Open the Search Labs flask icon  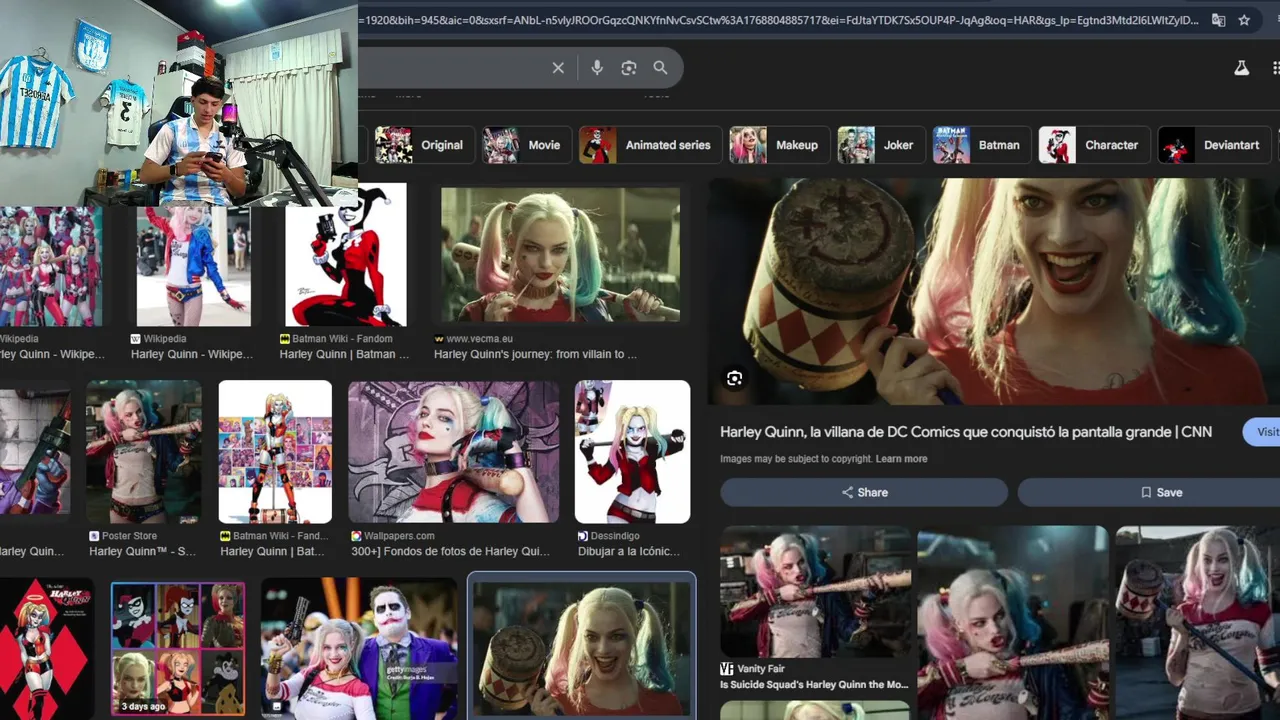[1242, 68]
